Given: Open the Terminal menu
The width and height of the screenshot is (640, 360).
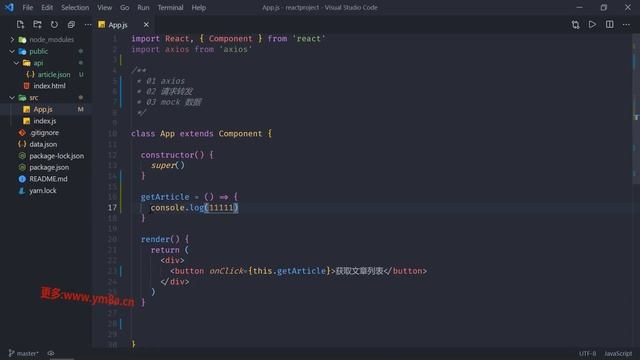Looking at the screenshot, I should (170, 7).
